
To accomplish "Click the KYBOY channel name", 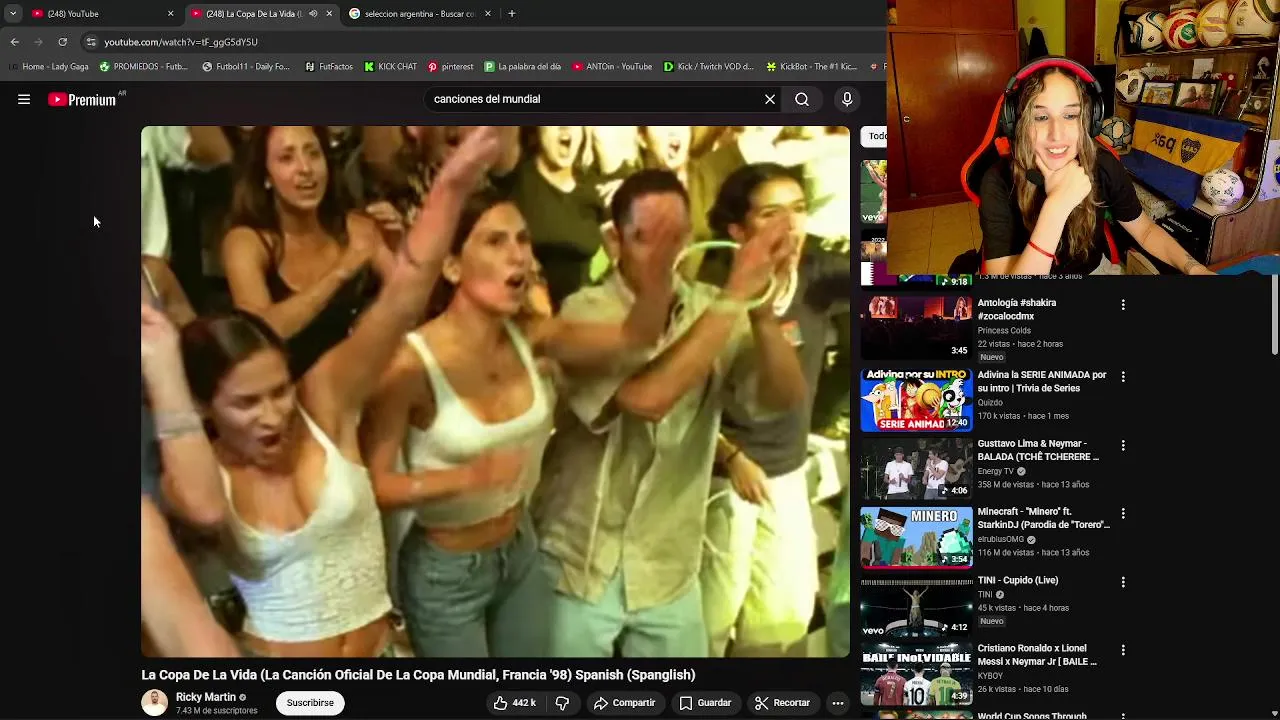I will tap(991, 675).
